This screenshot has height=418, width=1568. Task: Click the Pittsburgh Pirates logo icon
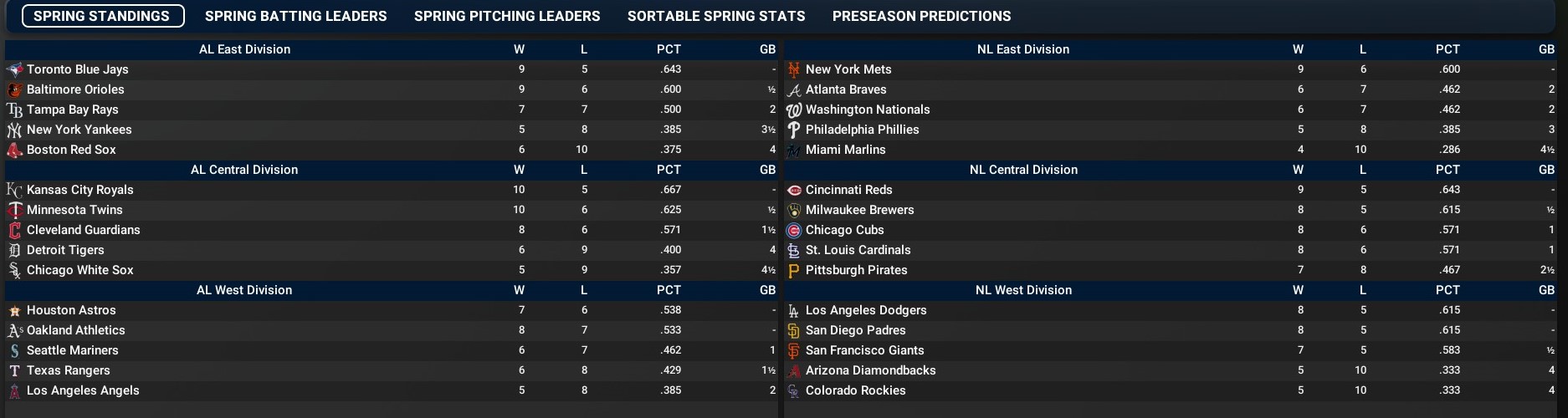tap(794, 270)
